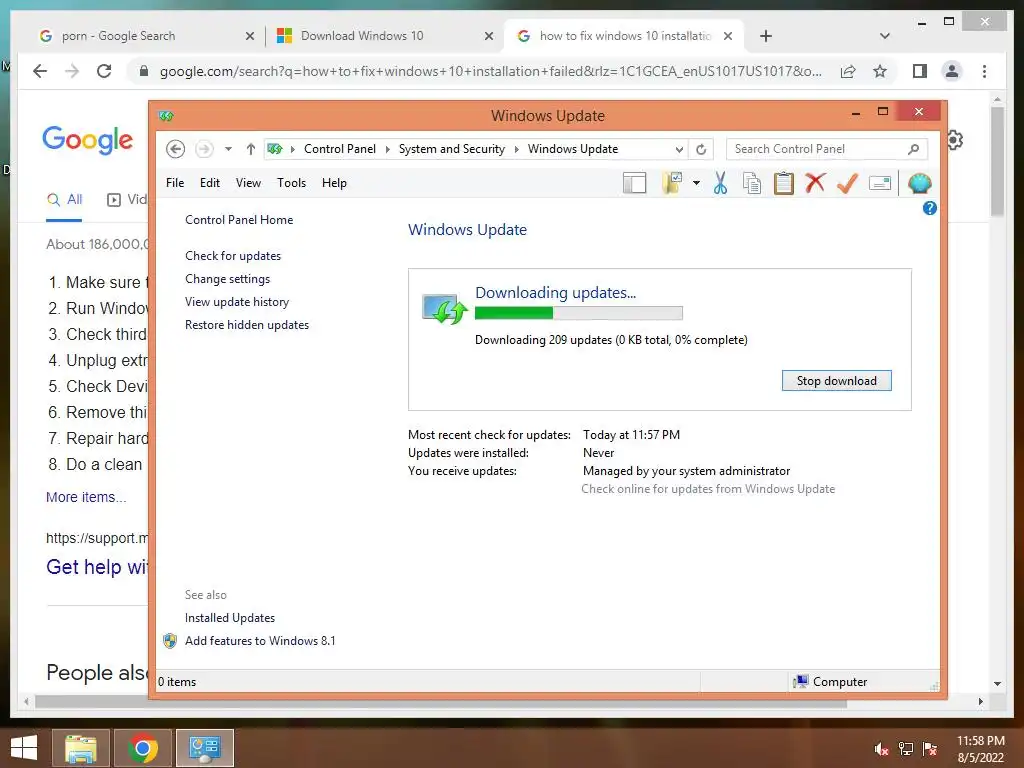Click the preview pane layout toolbar icon
Image resolution: width=1024 pixels, height=768 pixels.
634,184
